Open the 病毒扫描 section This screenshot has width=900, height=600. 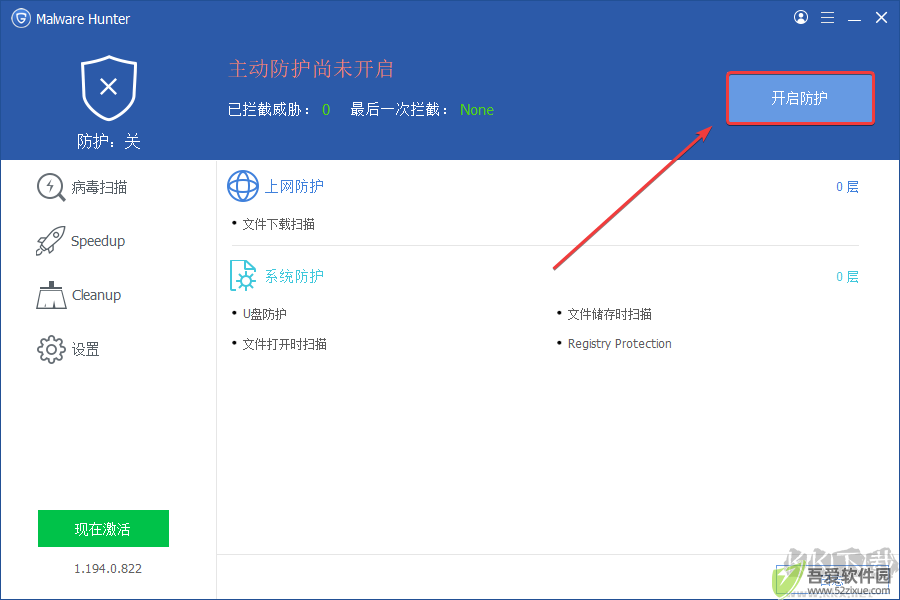99,187
